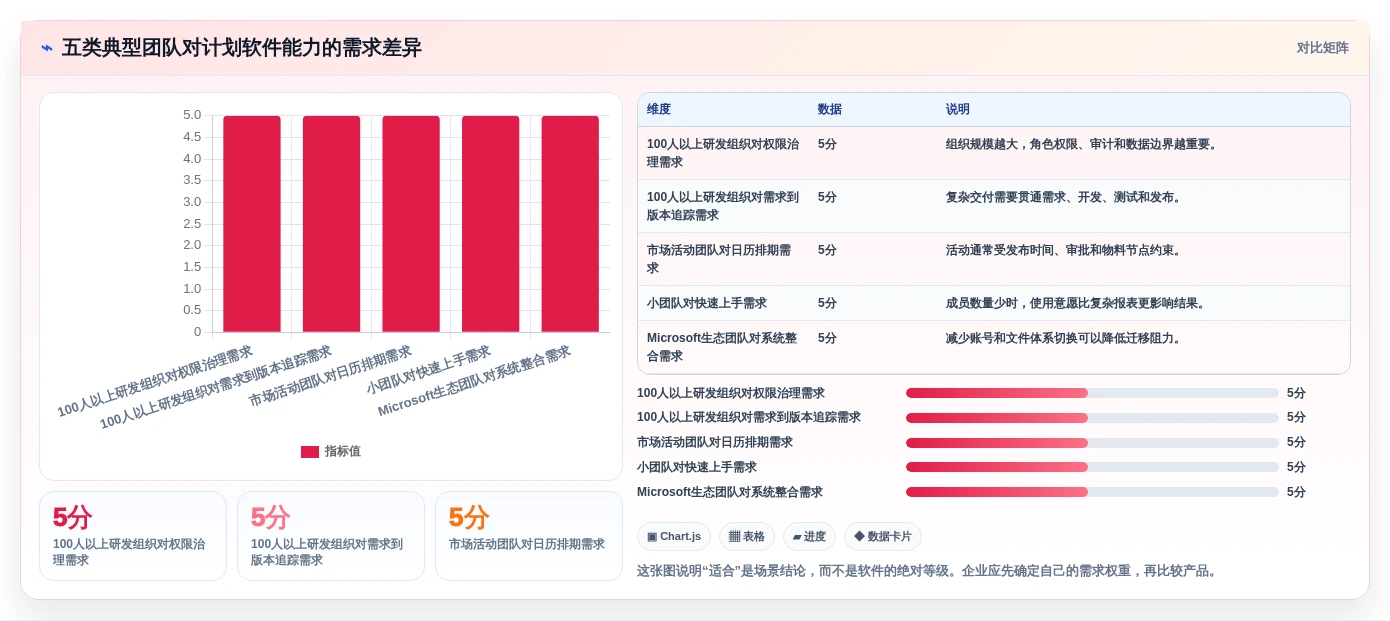The image size is (1390, 621).
Task: Click the bar for 市场活动团队对日历排期需求
Action: point(411,224)
